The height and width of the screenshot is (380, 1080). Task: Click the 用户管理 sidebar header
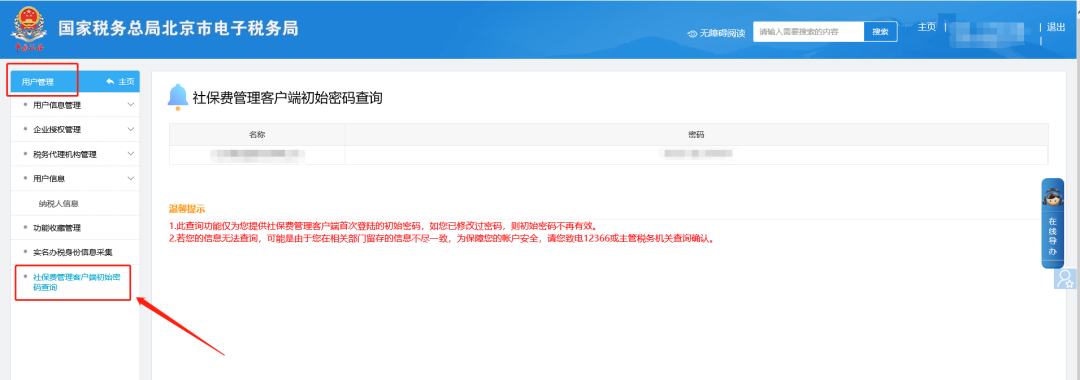[38, 82]
